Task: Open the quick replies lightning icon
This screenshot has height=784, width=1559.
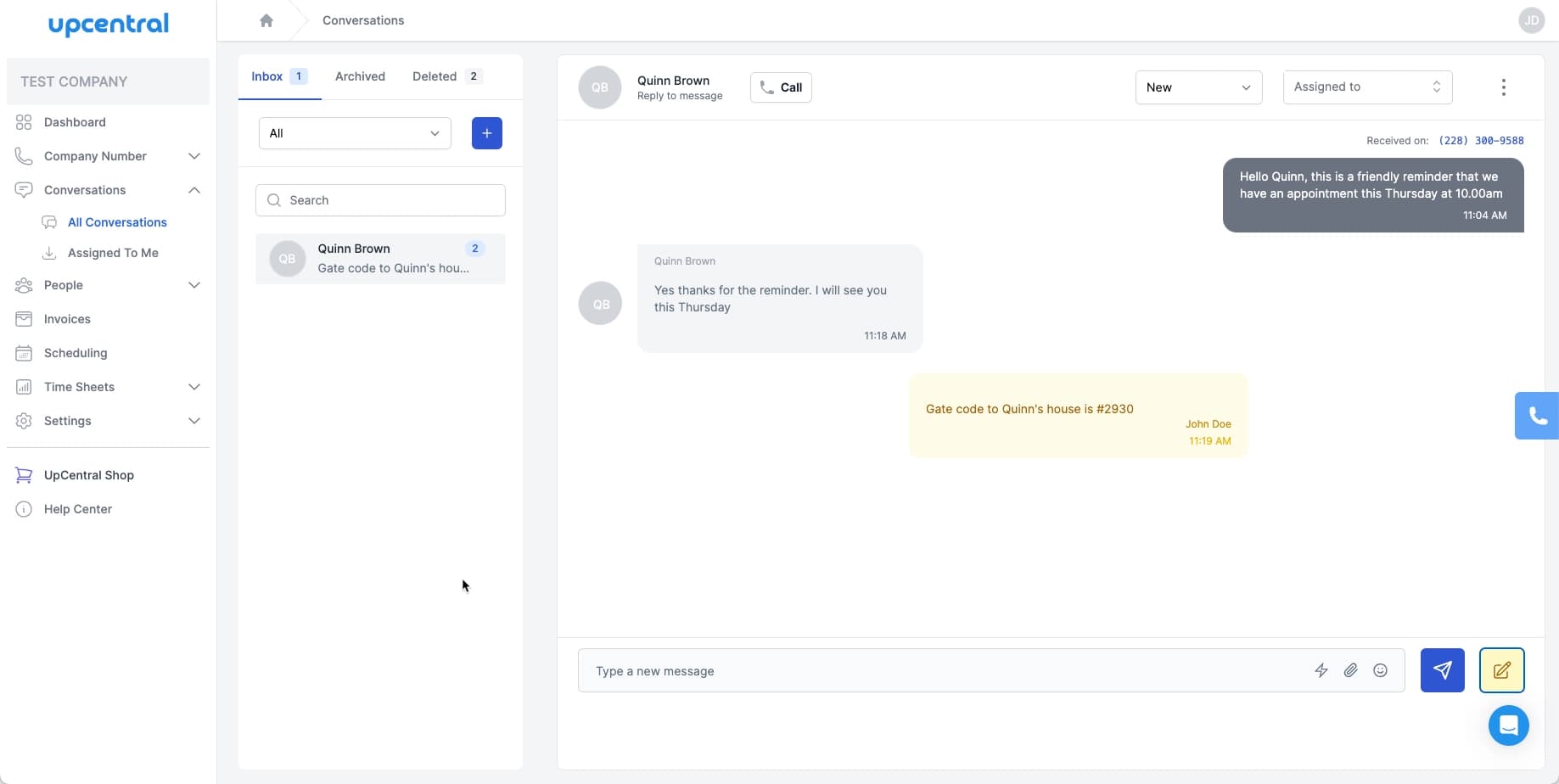Action: click(x=1321, y=670)
